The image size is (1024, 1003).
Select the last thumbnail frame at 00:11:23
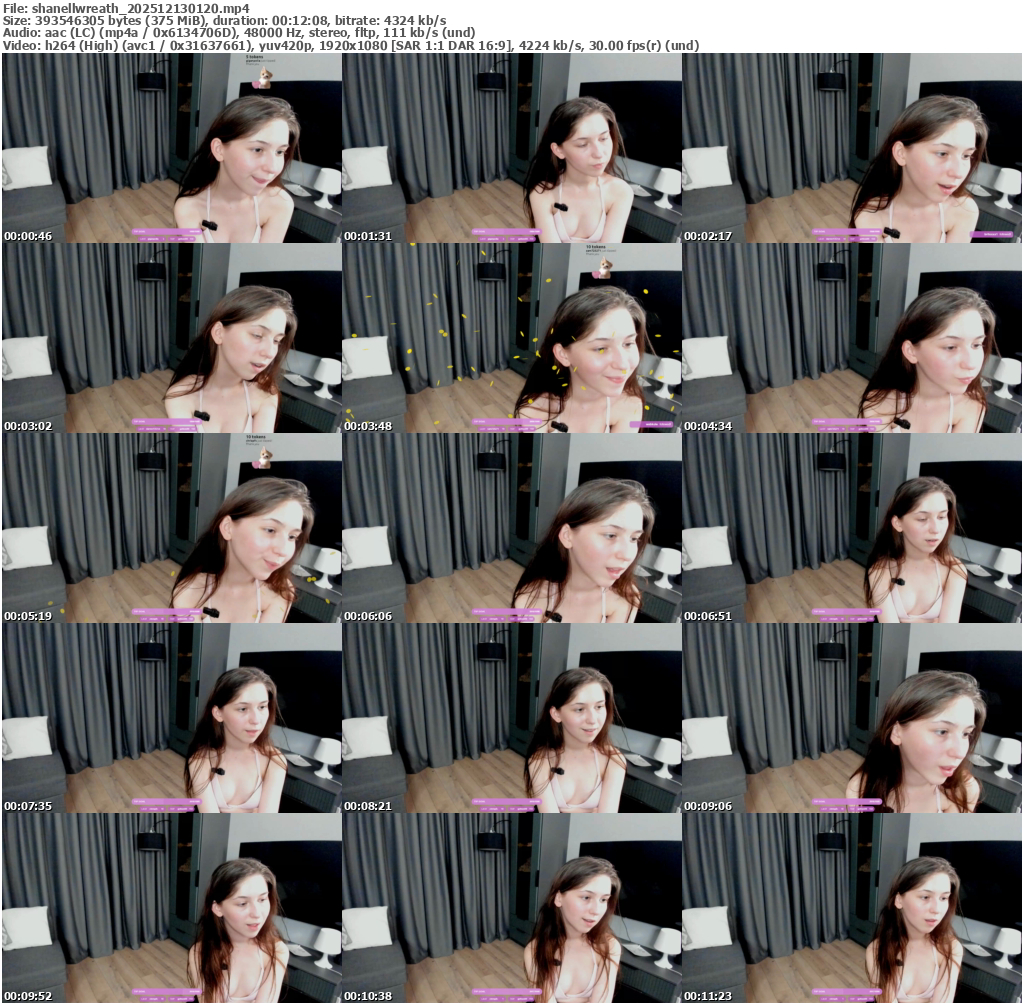(x=852, y=908)
